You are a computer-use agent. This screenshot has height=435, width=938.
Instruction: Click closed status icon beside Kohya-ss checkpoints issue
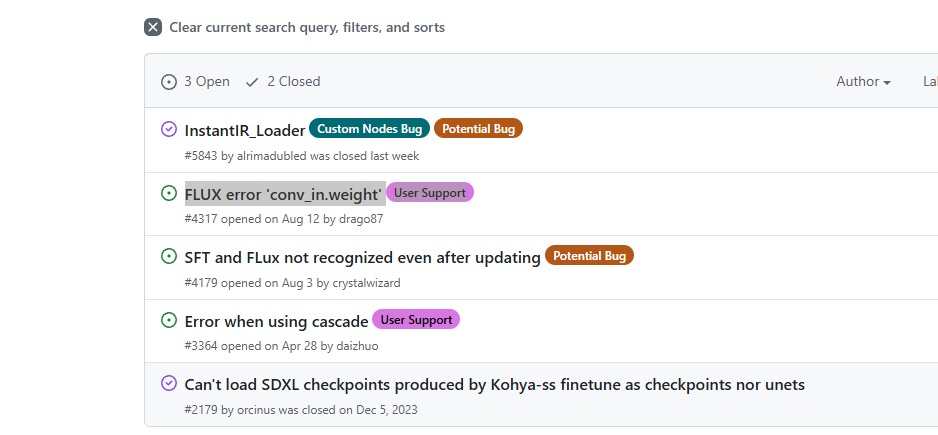point(169,384)
